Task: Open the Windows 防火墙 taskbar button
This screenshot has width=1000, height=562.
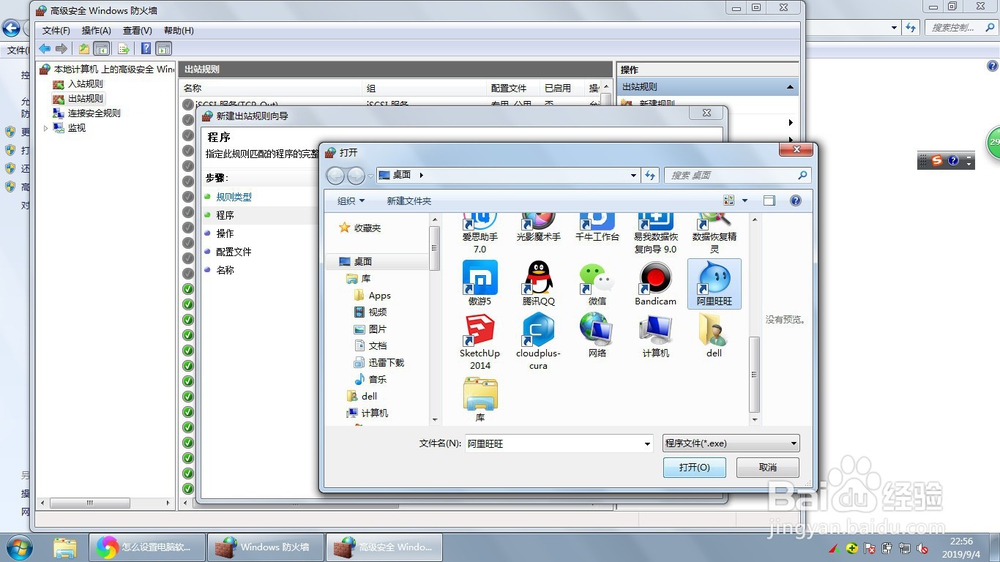Action: [x=266, y=547]
